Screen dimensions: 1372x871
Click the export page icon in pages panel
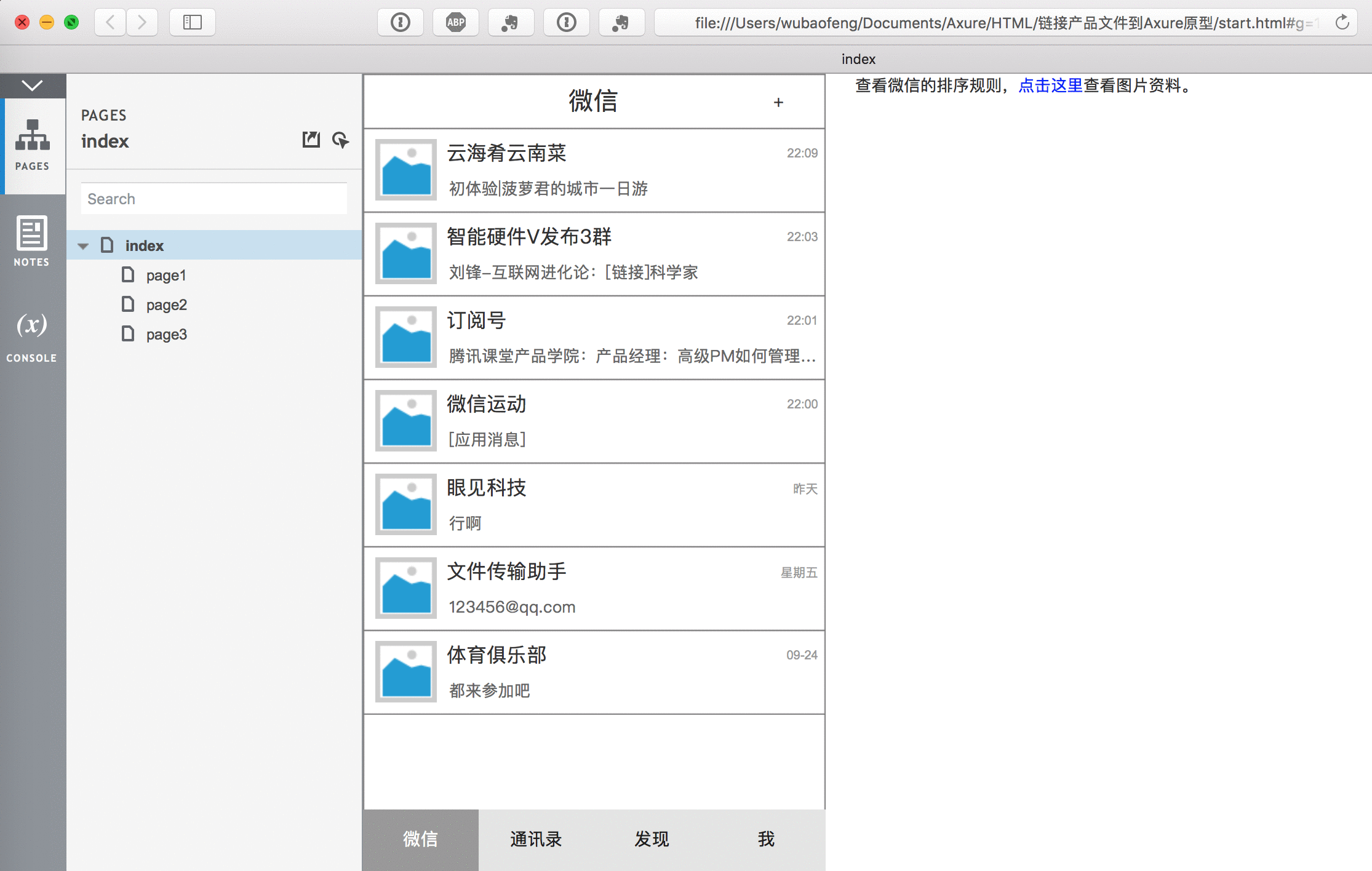[x=311, y=140]
